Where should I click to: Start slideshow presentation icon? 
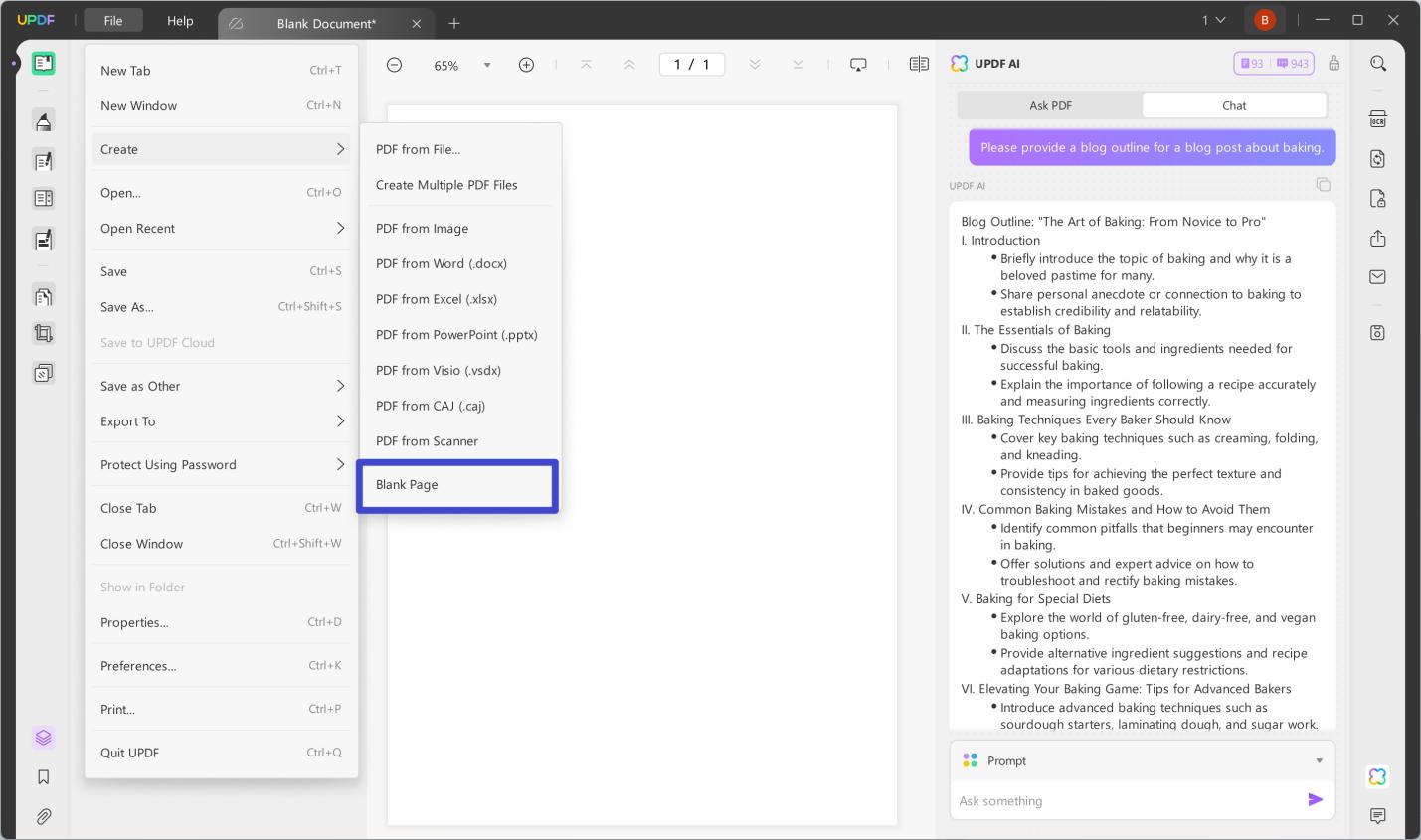pos(858,65)
